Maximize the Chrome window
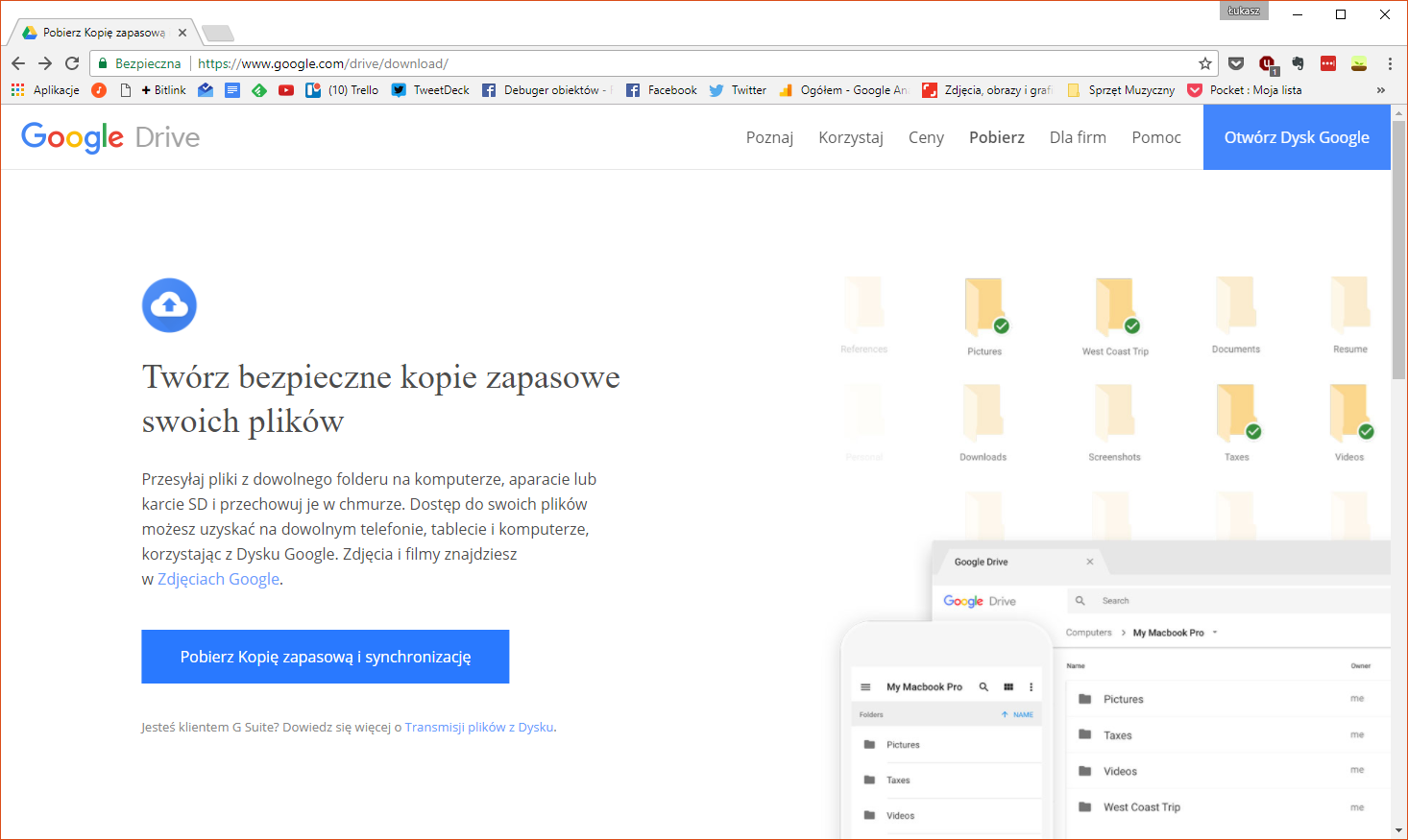Image resolution: width=1408 pixels, height=840 pixels. click(x=1341, y=14)
